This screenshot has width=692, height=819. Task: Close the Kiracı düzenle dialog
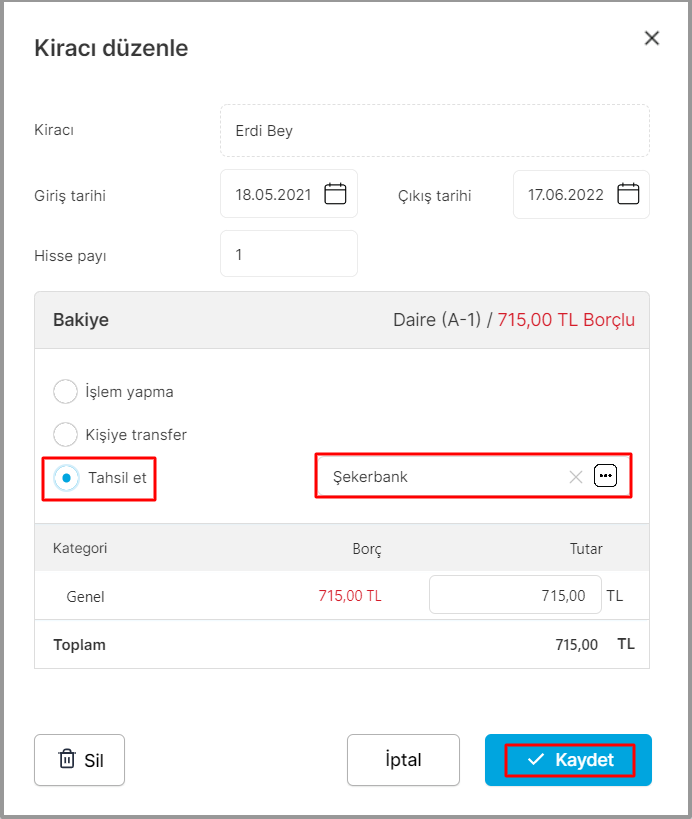[651, 38]
